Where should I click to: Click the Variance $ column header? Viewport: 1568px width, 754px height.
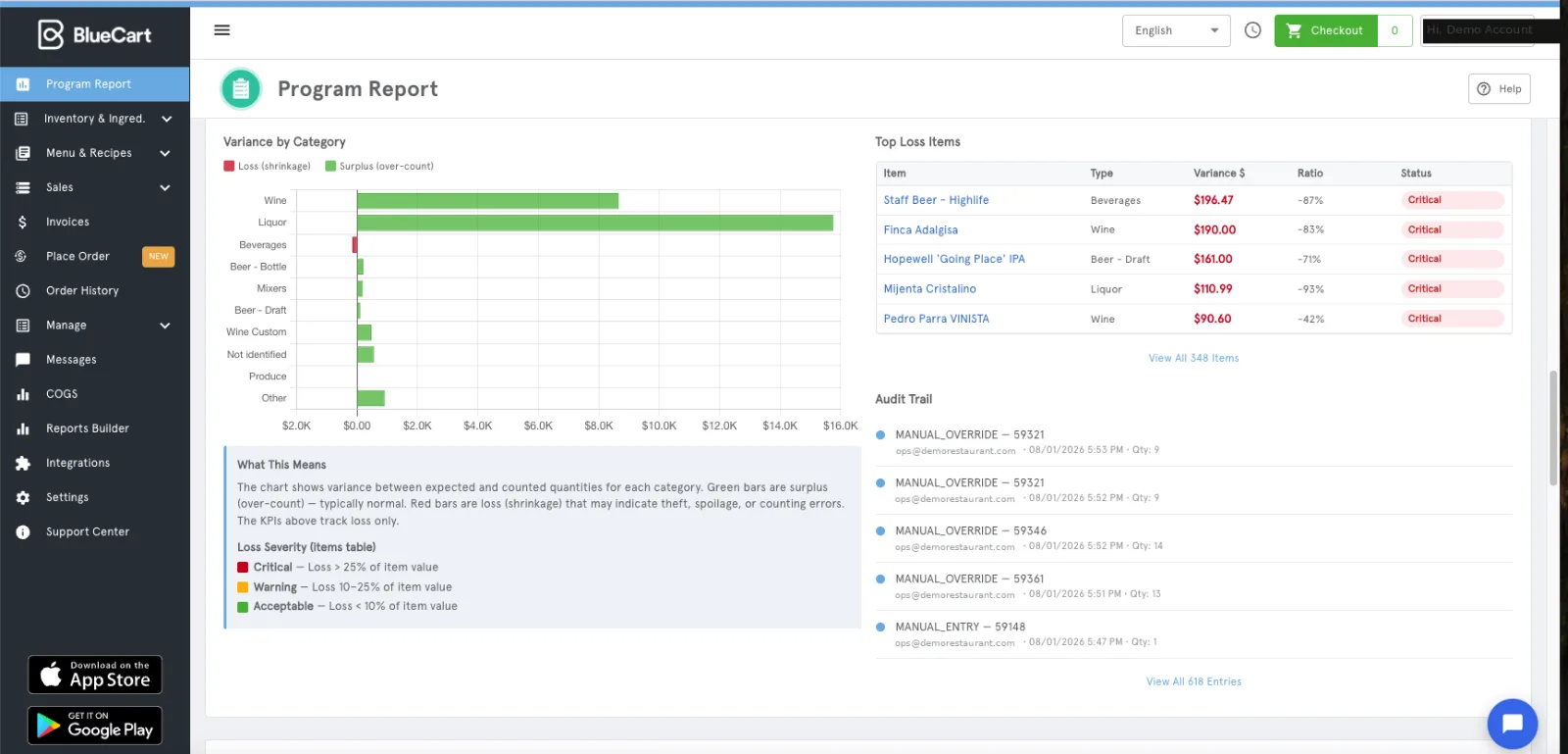point(1219,174)
